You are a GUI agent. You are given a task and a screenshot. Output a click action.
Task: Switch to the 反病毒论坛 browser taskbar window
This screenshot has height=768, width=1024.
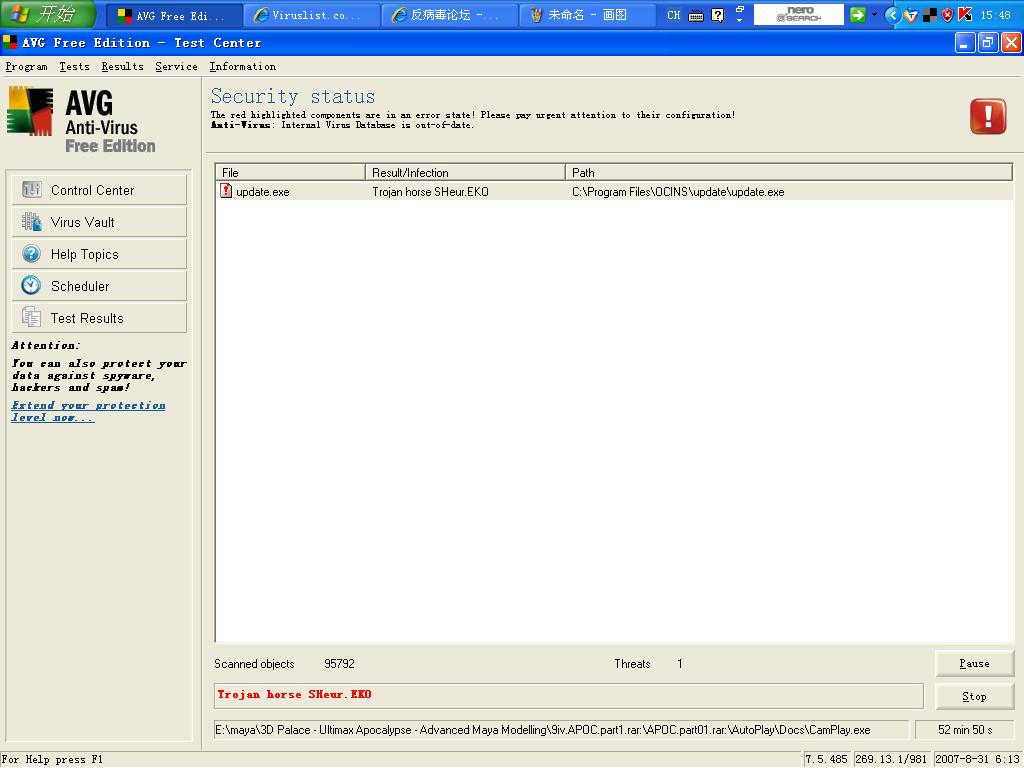tap(449, 16)
